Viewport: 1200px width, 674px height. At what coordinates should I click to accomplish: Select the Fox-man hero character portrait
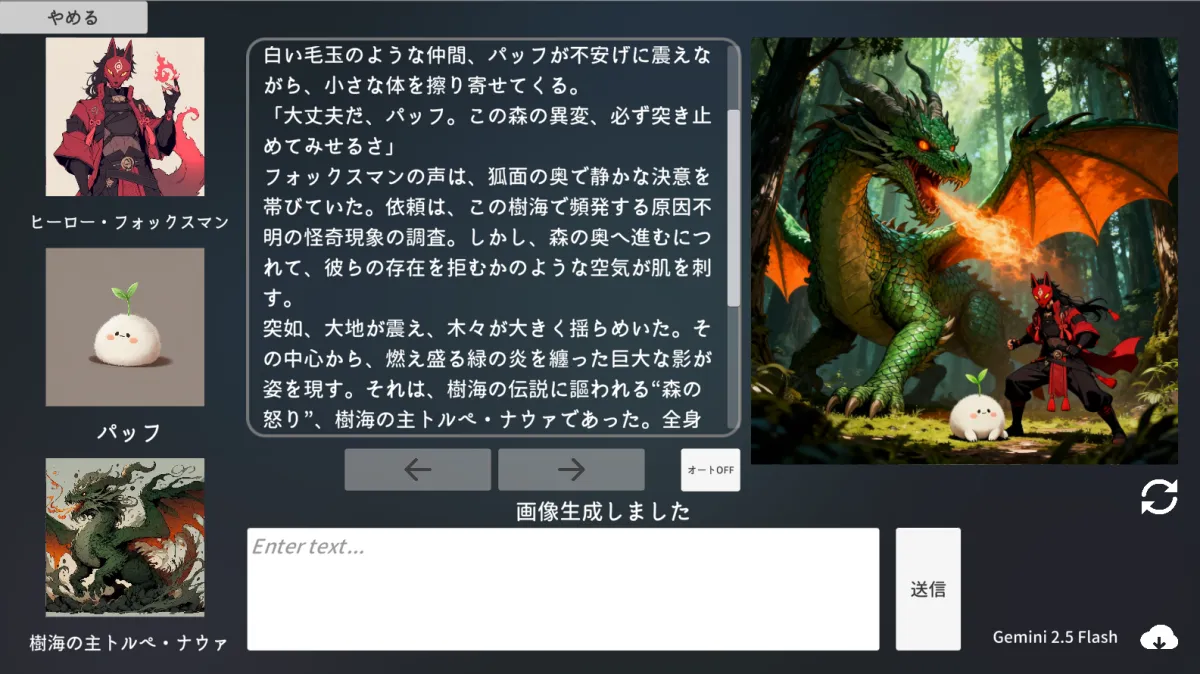(125, 117)
